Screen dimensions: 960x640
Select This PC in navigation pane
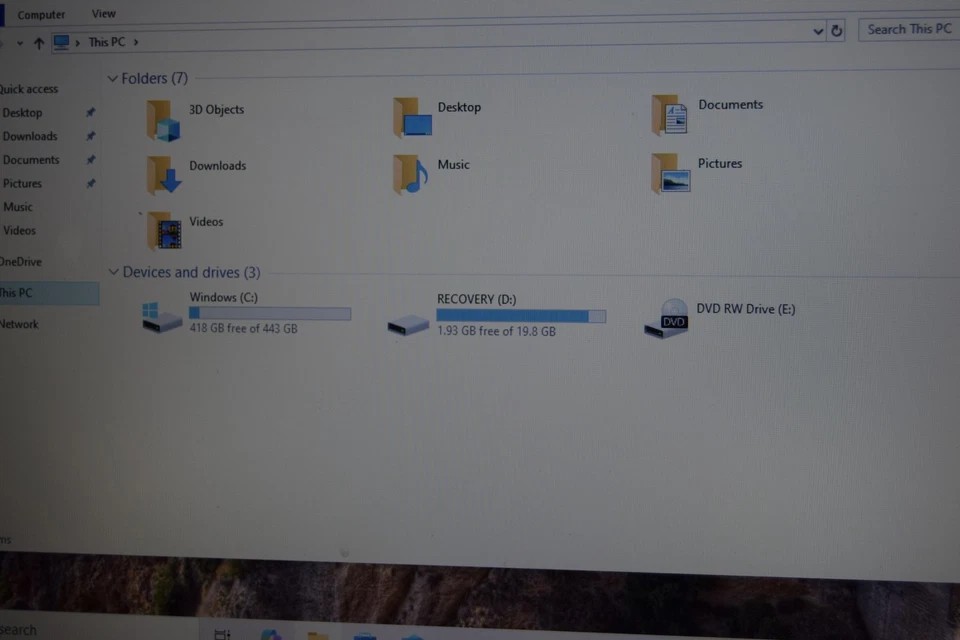coord(49,293)
